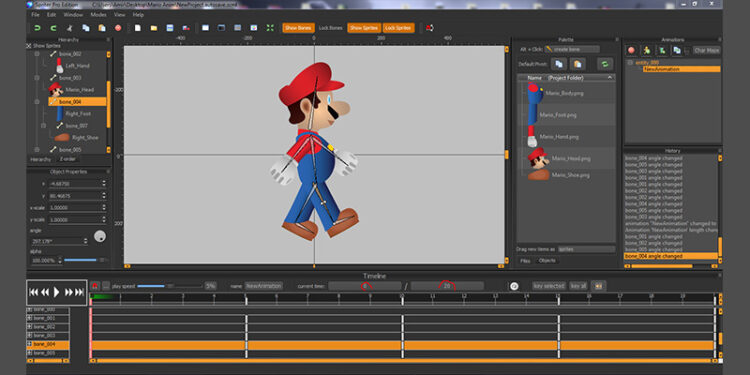Toggle the Lock Sprites button
This screenshot has height=375, width=750.
398,28
